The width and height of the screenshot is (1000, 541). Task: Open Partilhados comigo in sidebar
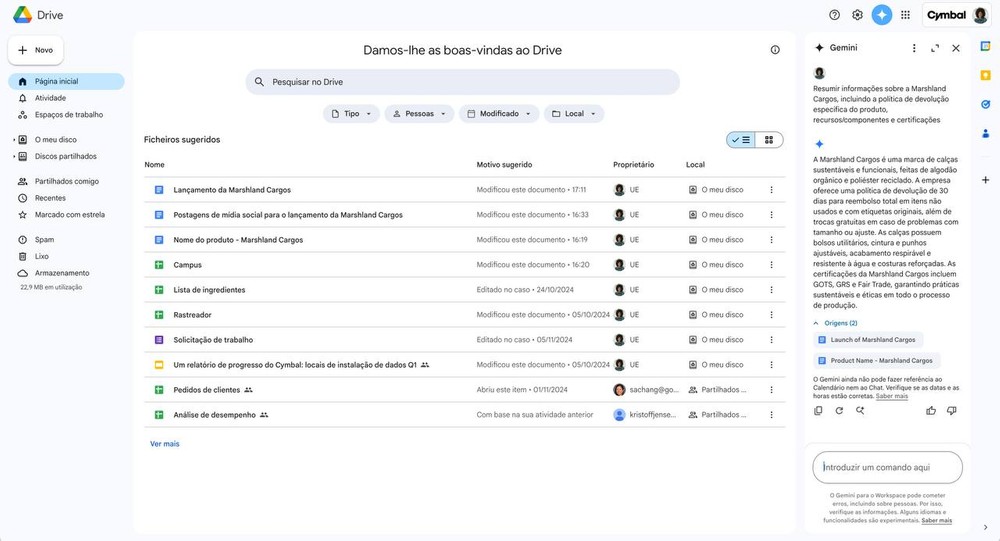[x=66, y=181]
